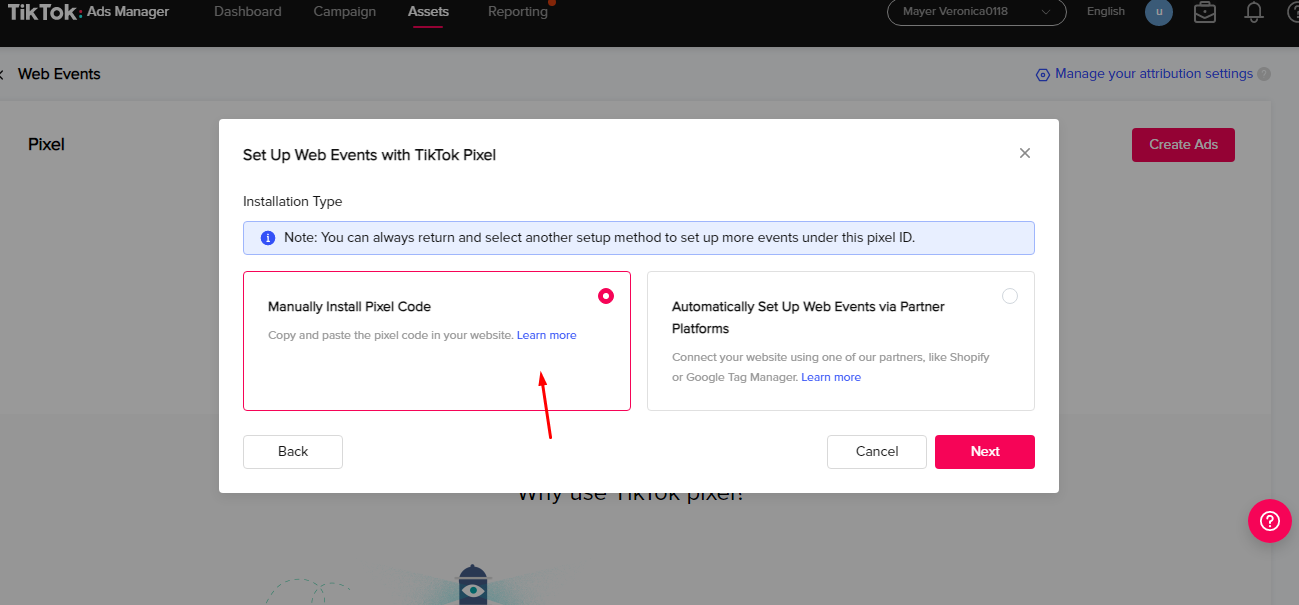Open the Assets menu
The height and width of the screenshot is (605, 1299).
pyautogui.click(x=428, y=12)
